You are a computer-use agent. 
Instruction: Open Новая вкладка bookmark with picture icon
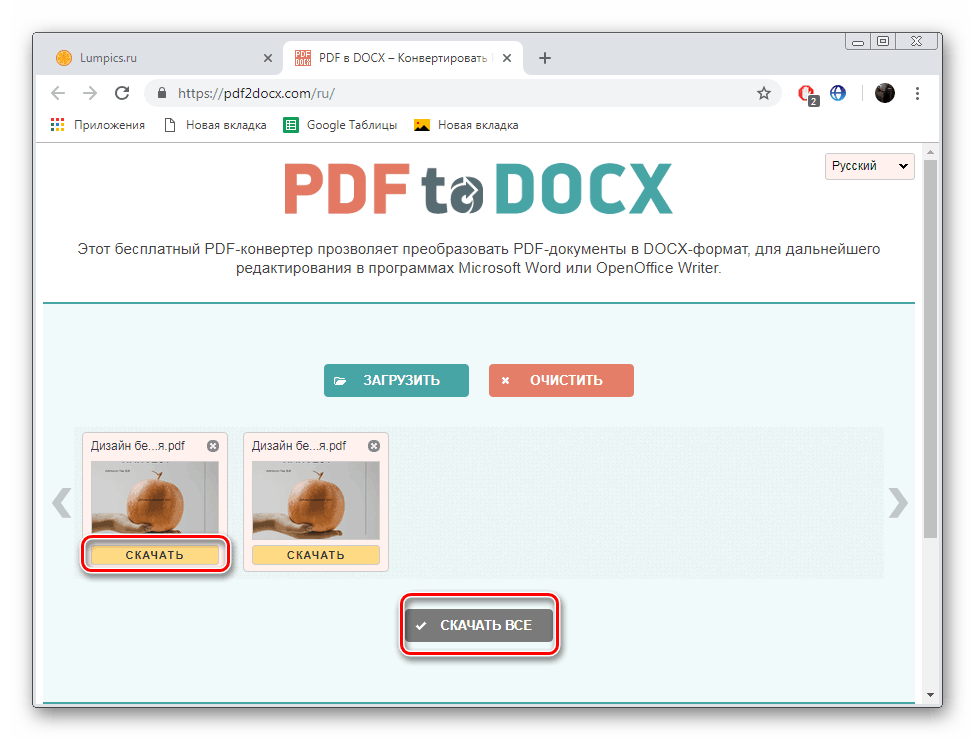[x=466, y=125]
